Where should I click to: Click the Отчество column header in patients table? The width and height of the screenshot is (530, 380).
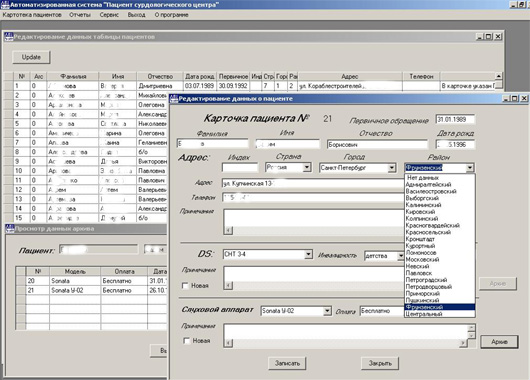(x=160, y=76)
